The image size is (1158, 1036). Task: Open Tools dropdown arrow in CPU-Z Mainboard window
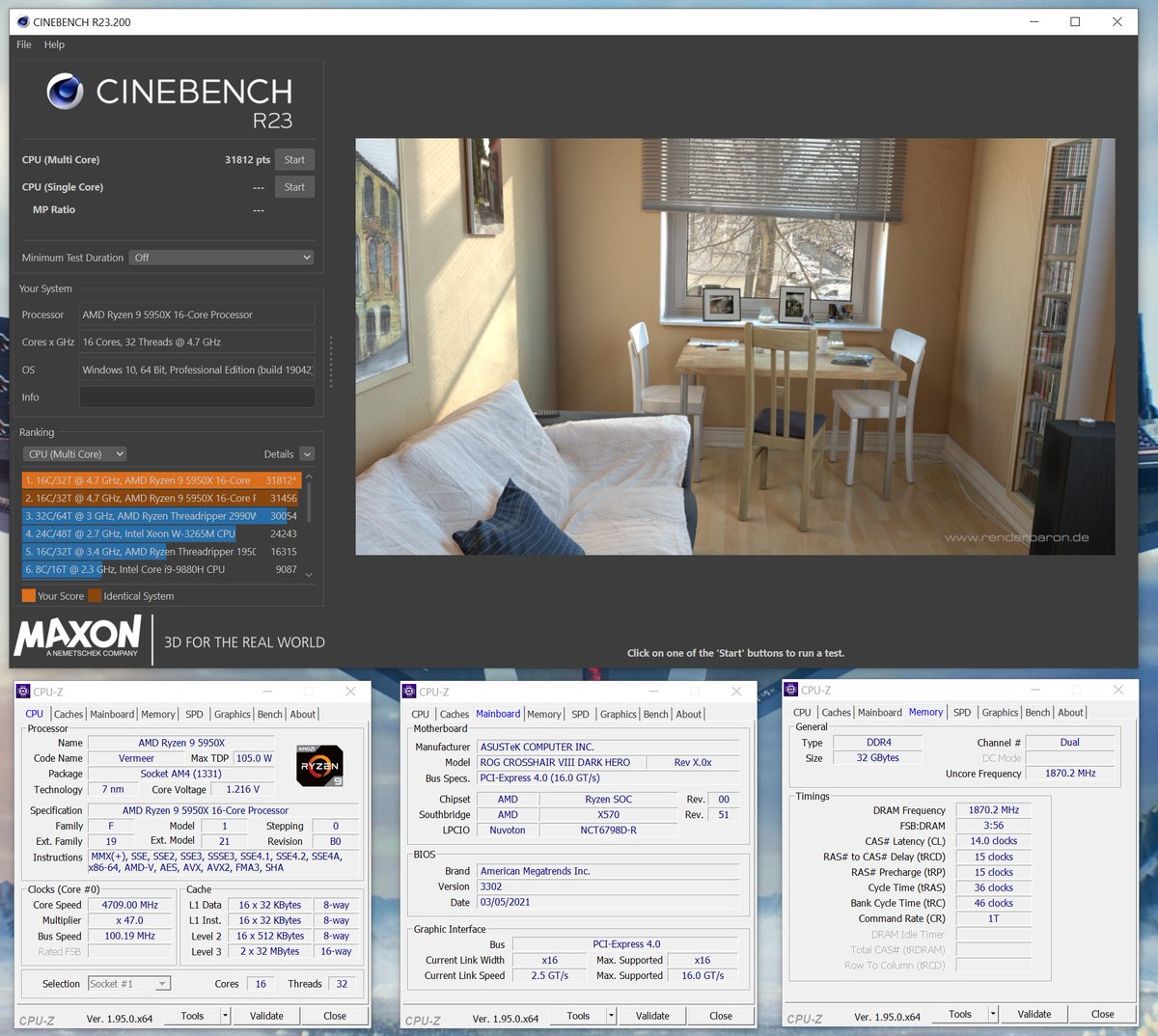point(612,1016)
